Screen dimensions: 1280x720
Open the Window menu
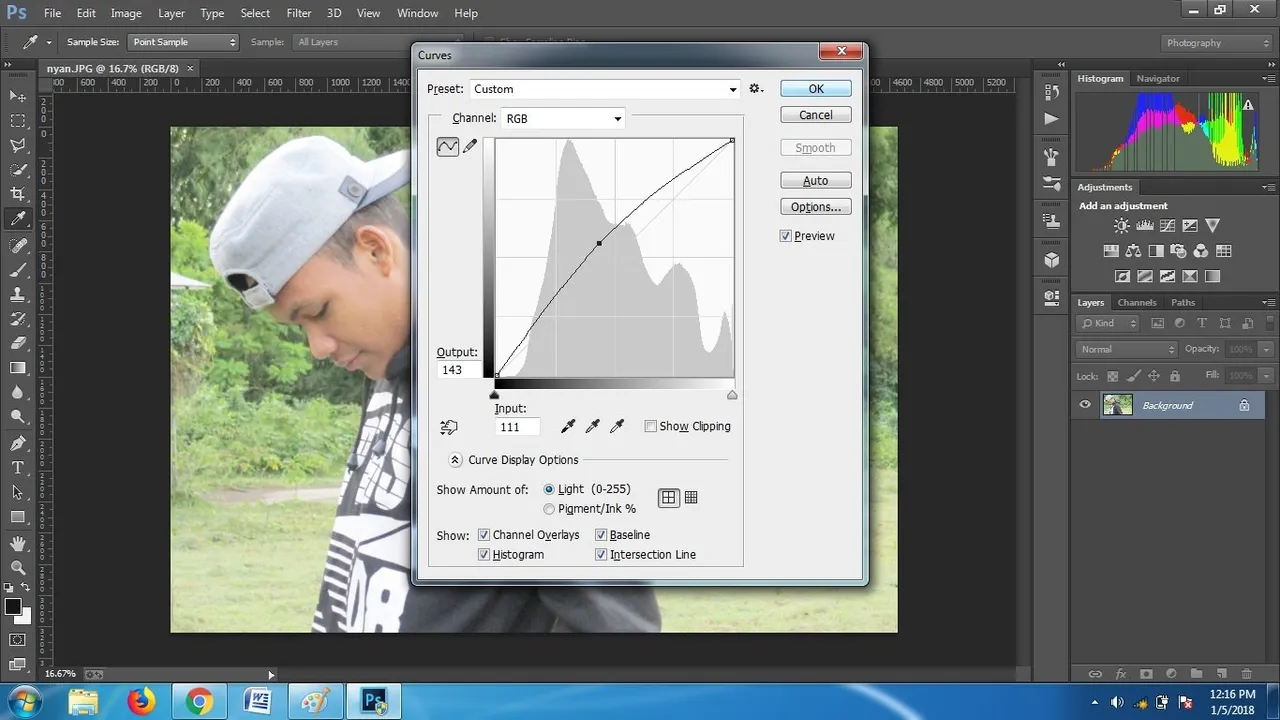(417, 13)
